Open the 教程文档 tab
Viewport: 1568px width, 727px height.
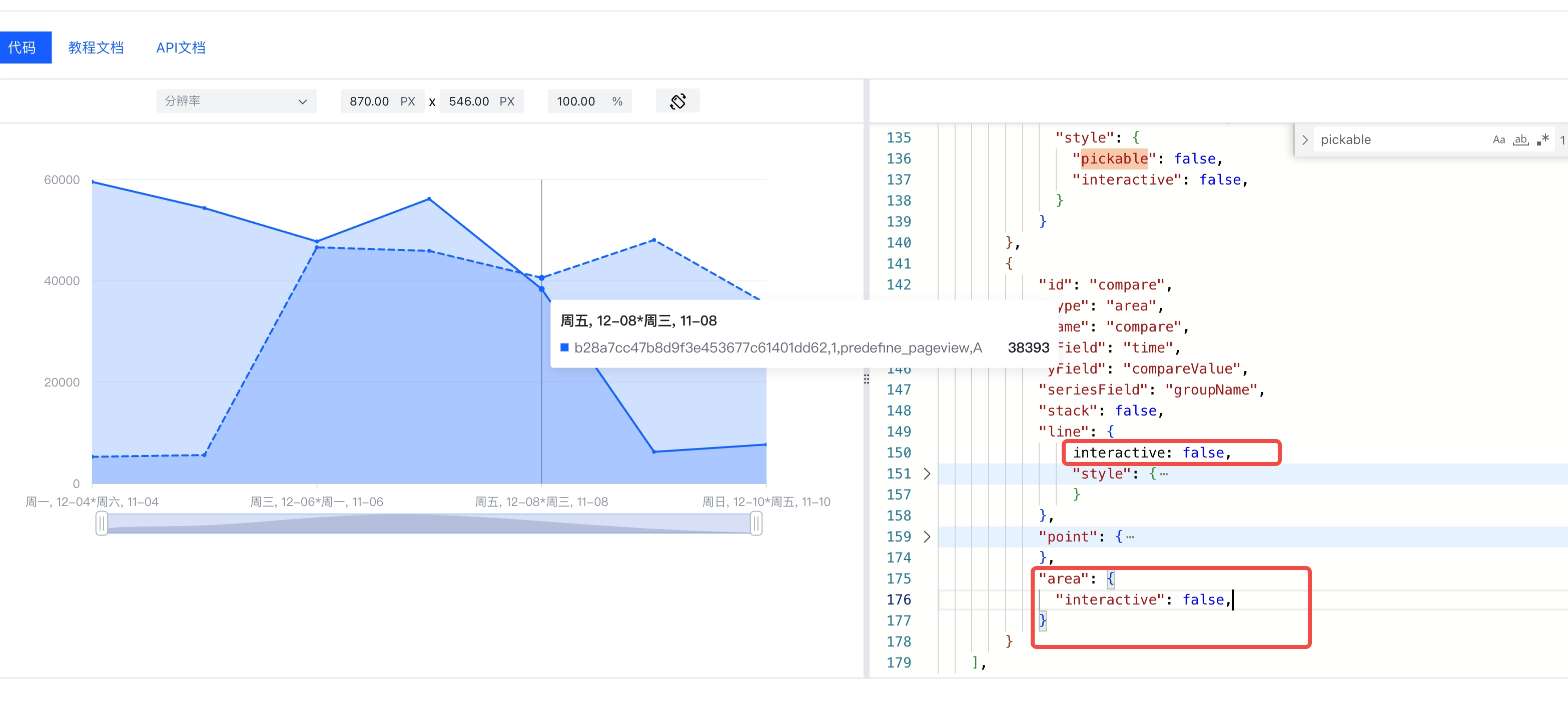[96, 47]
